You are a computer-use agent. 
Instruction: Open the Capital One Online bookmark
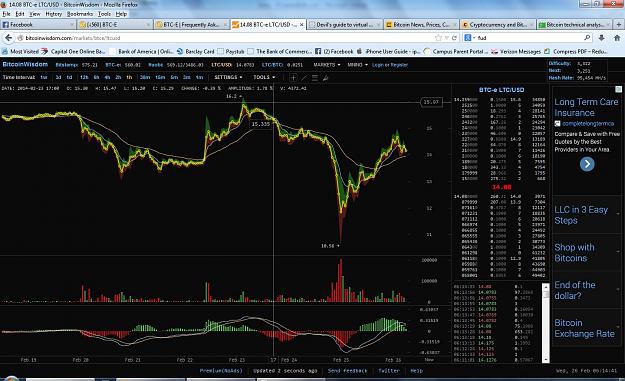click(73, 51)
